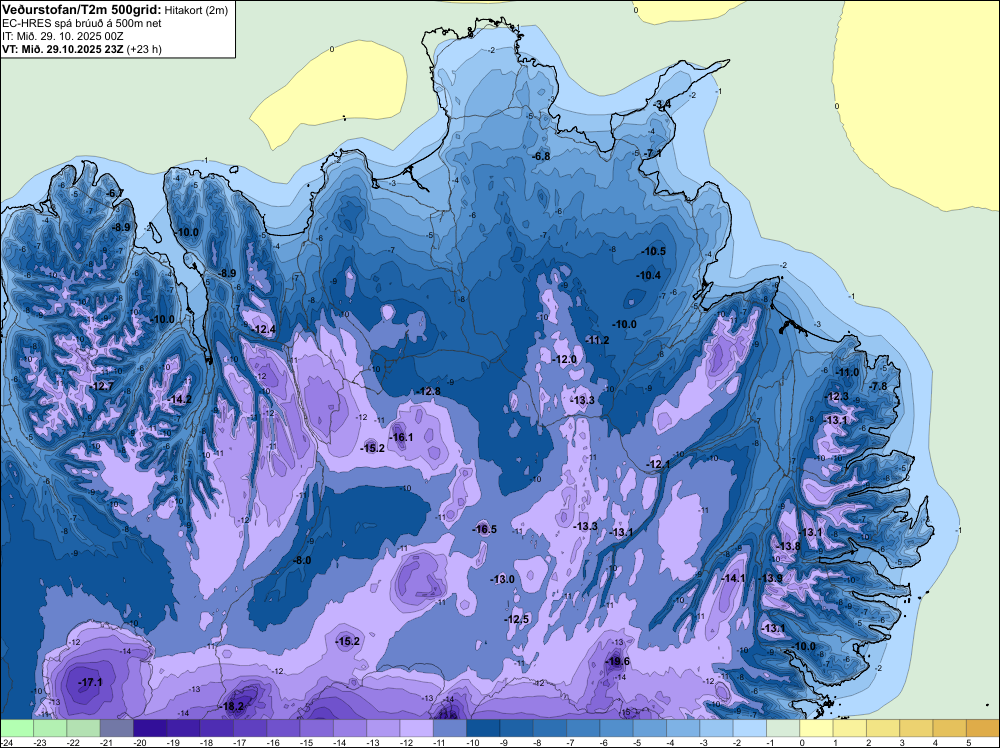Click the -11.2 temperature label
This screenshot has width=1000, height=748.
(x=598, y=341)
